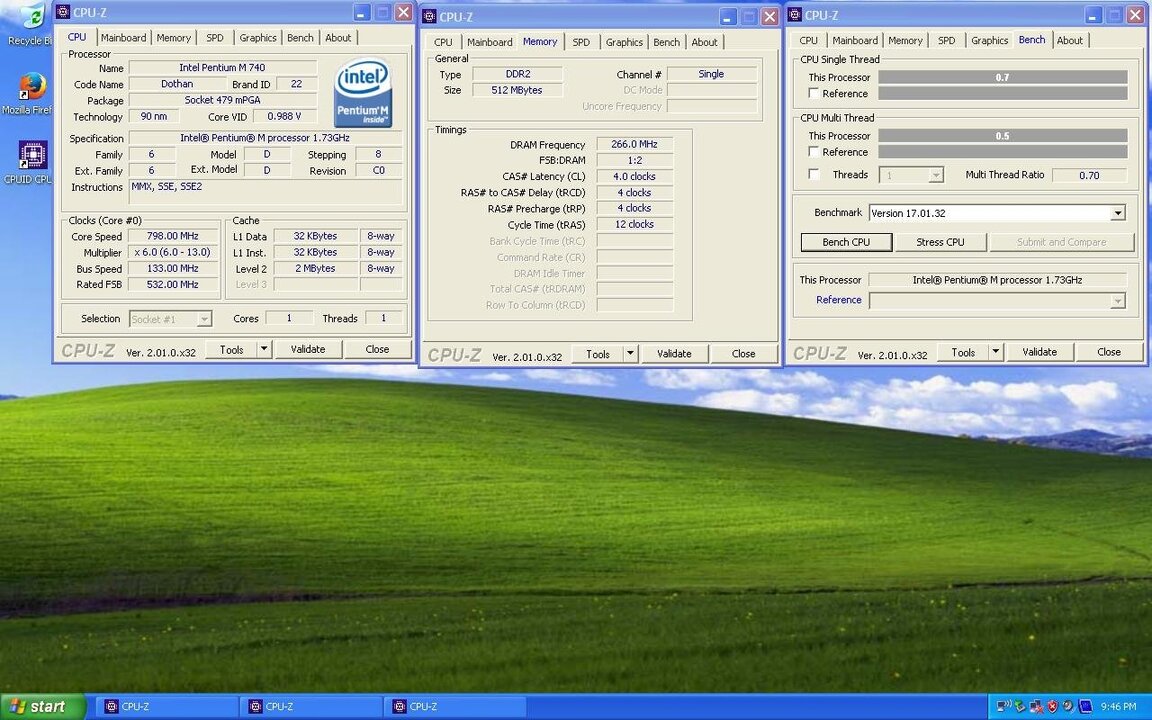Image resolution: width=1152 pixels, height=720 pixels.
Task: Expand Tools dropdown arrow in the Memory window
Action: tap(630, 353)
